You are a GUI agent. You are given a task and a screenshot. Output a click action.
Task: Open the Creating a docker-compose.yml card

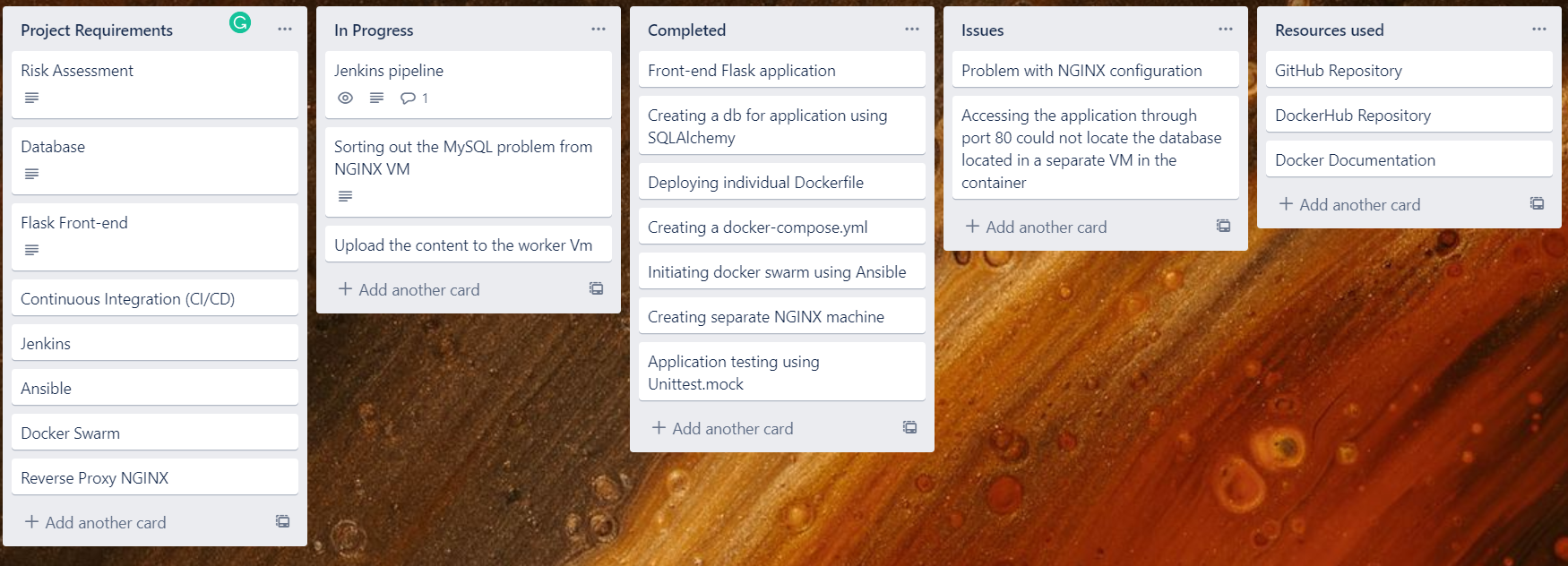click(782, 226)
